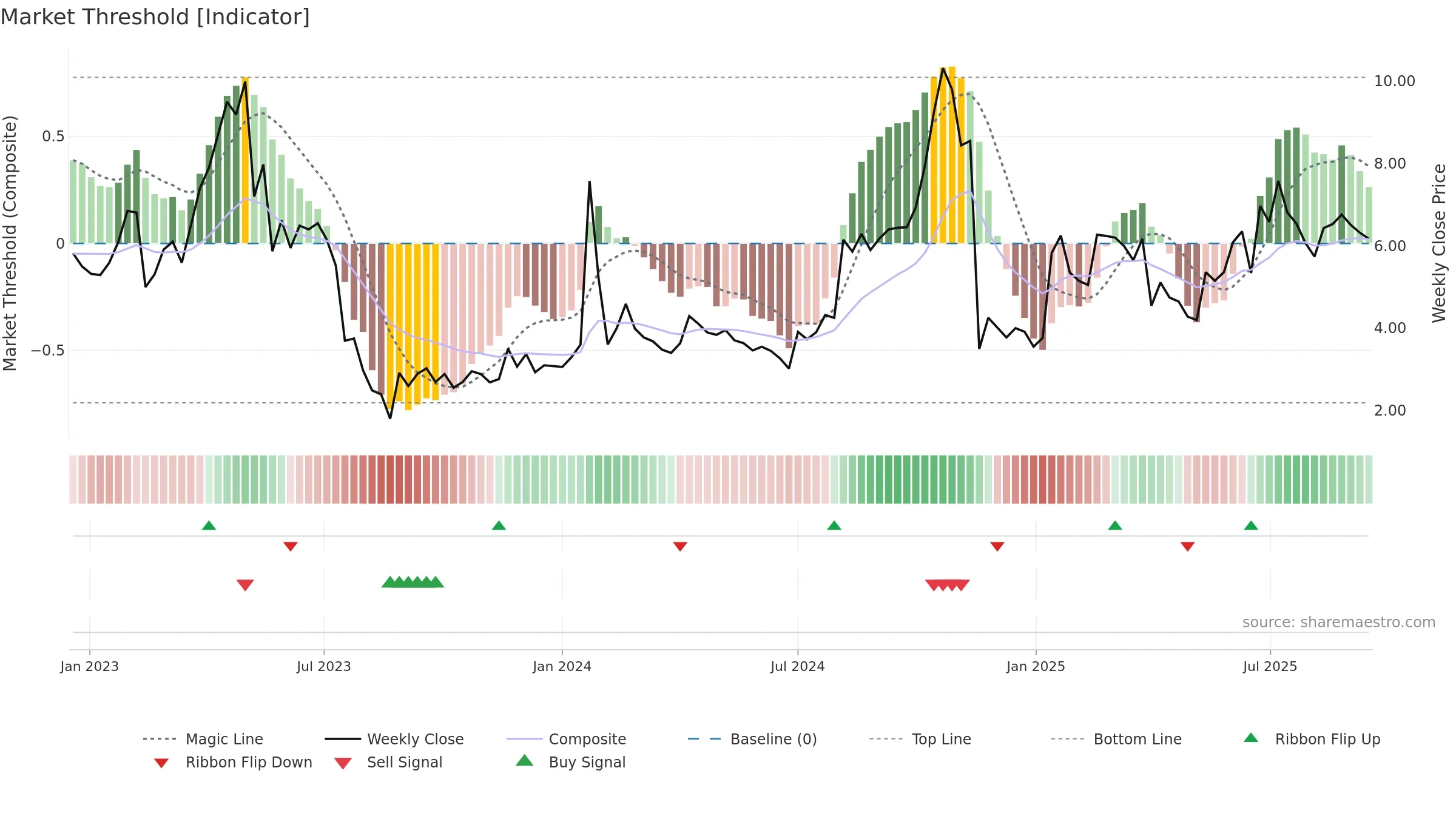The width and height of the screenshot is (1456, 819).
Task: Click the 10.00 right-axis price label
Action: coord(1395,81)
